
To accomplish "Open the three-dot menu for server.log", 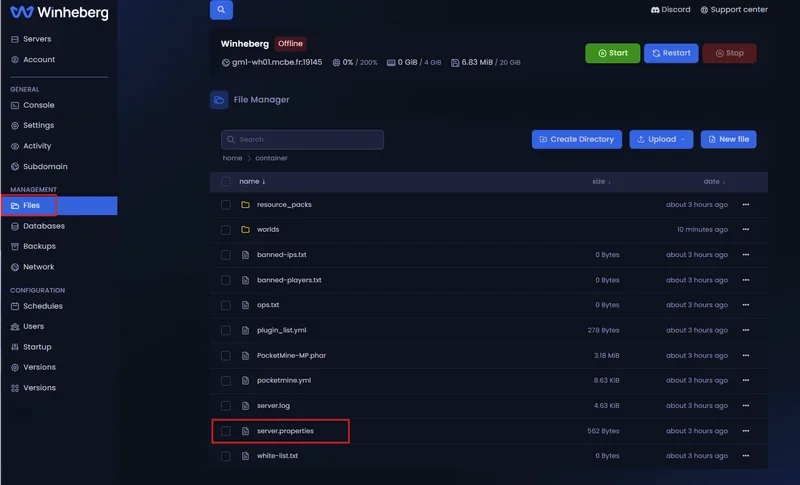I will (745, 405).
